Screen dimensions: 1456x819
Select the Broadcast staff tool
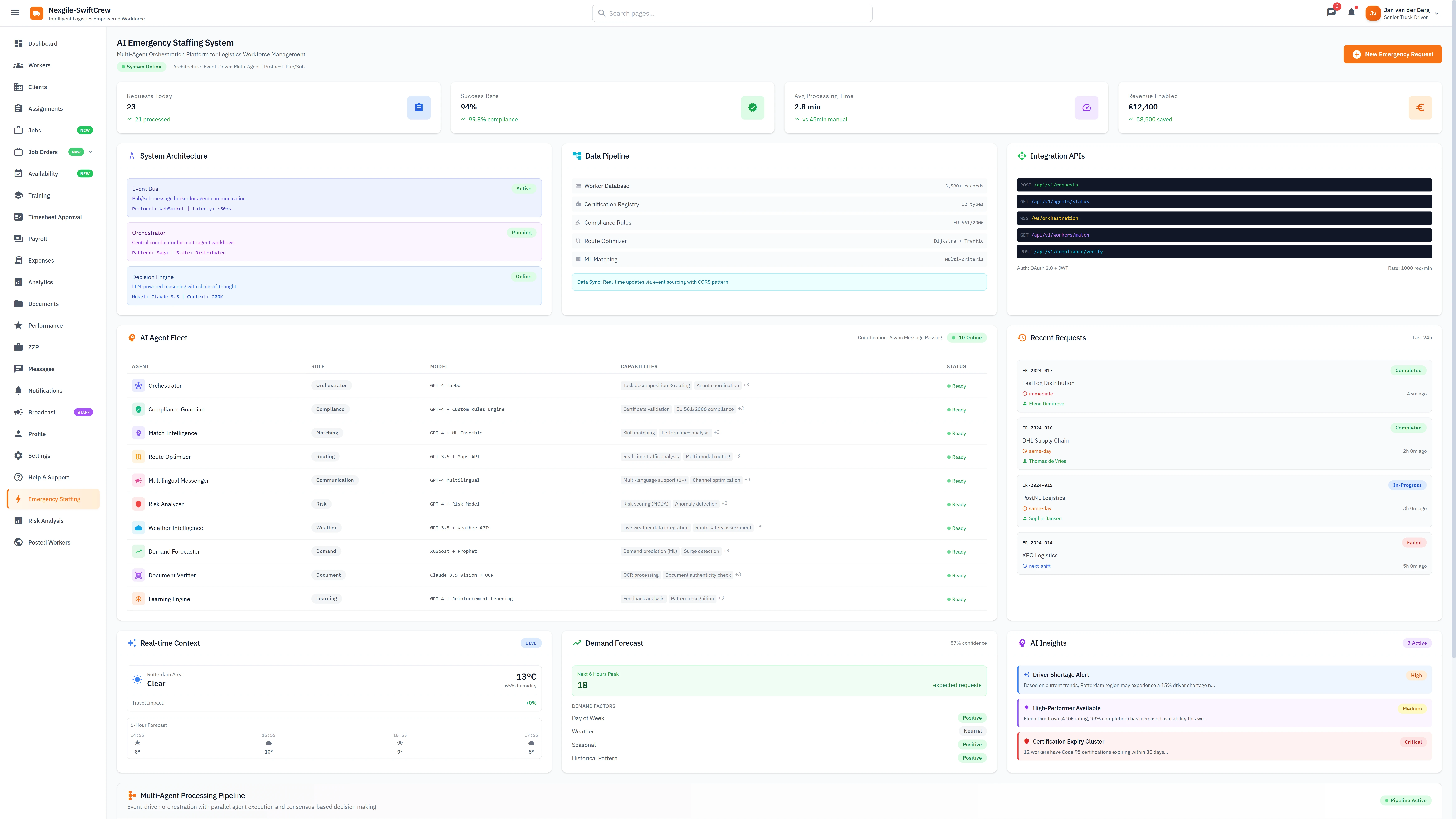click(x=19, y=412)
